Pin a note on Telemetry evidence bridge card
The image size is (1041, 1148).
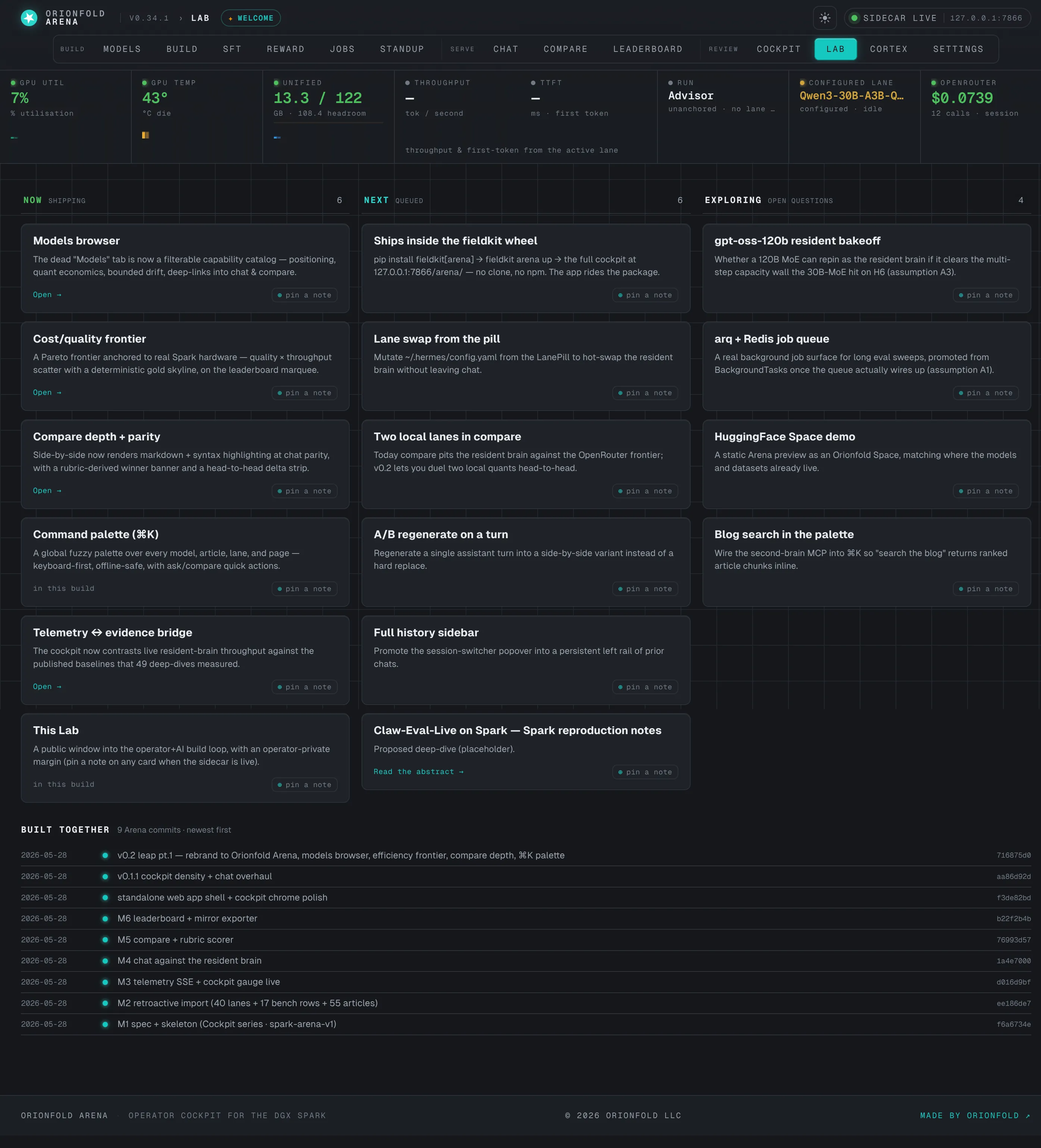click(x=304, y=687)
